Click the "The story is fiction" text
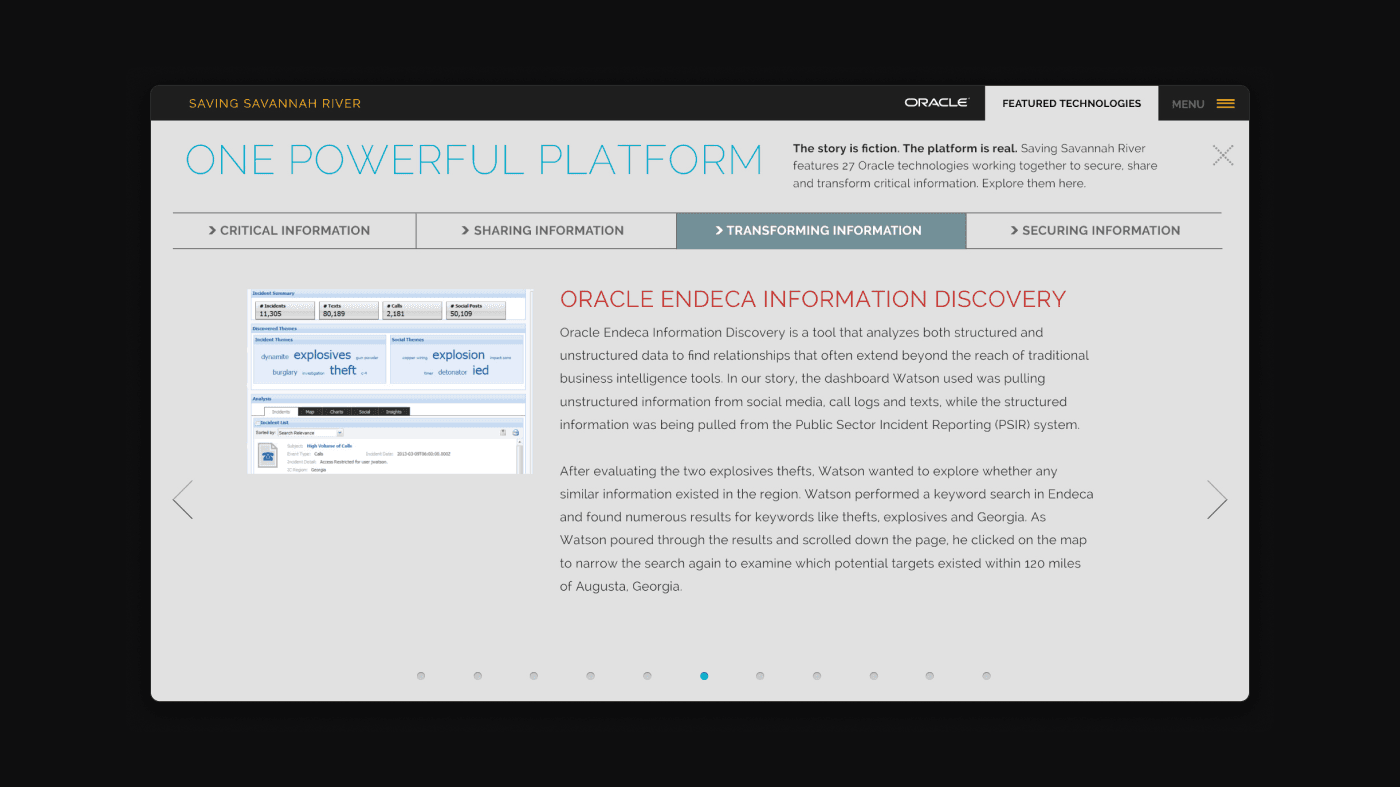Viewport: 1400px width, 787px height. click(x=846, y=148)
